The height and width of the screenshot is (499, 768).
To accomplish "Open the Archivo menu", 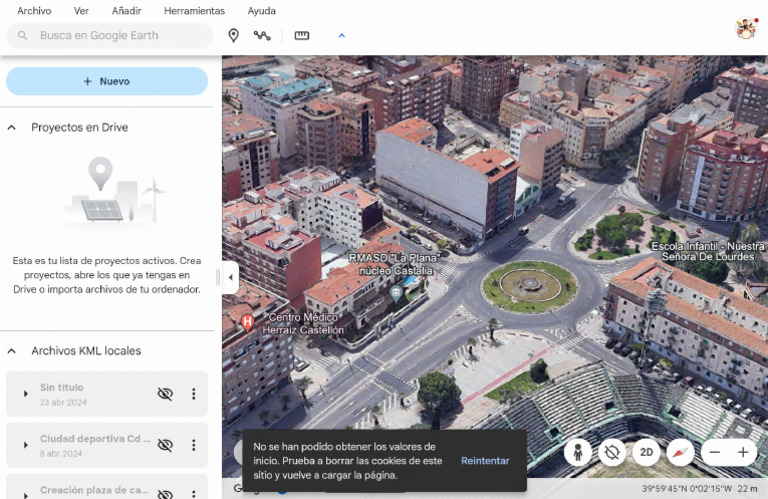I will pos(34,11).
